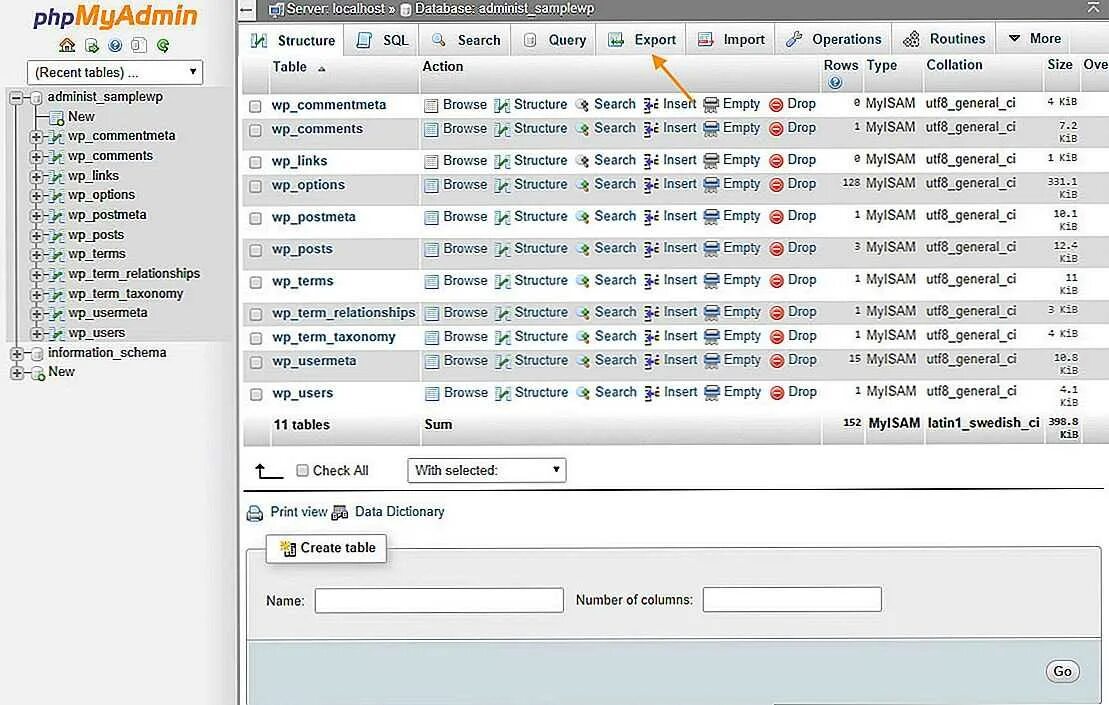The height and width of the screenshot is (705, 1109).
Task: Click the red Drop icon for wp_posts
Action: (776, 249)
